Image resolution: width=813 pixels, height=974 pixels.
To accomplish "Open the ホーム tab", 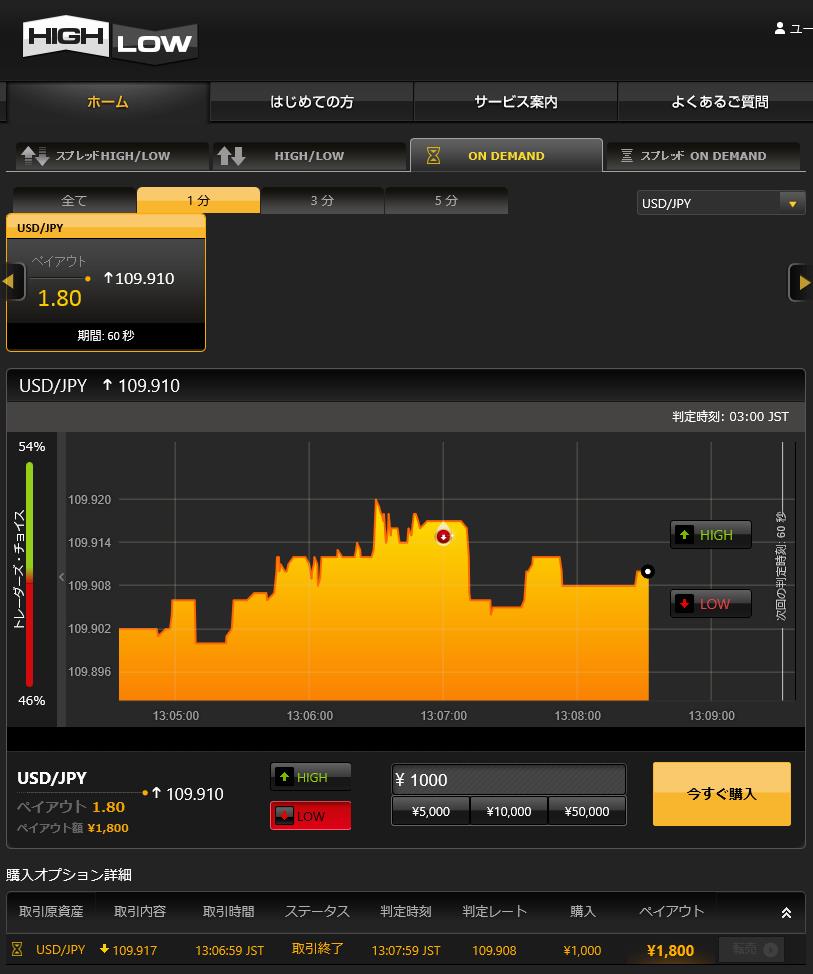I will 107,102.
